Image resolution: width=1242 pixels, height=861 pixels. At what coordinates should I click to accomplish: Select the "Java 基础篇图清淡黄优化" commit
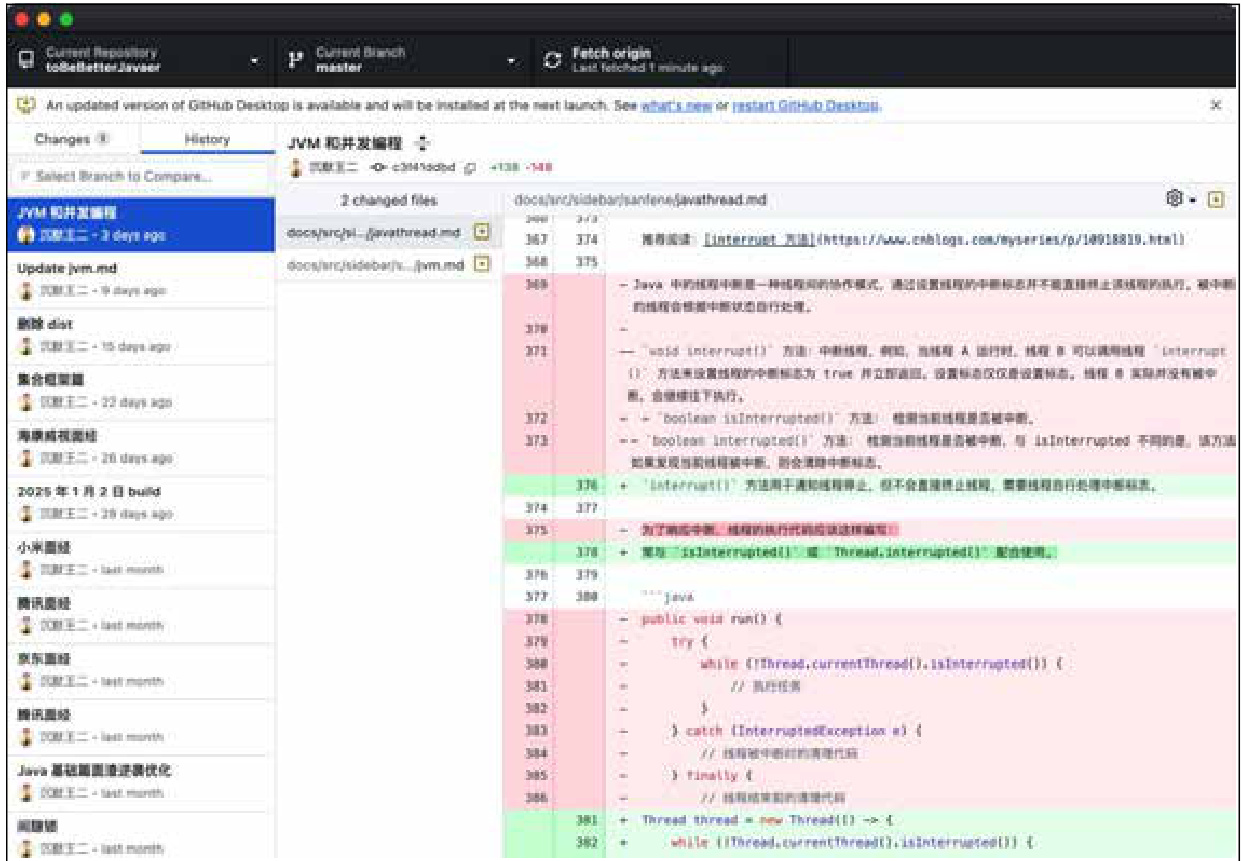click(140, 782)
